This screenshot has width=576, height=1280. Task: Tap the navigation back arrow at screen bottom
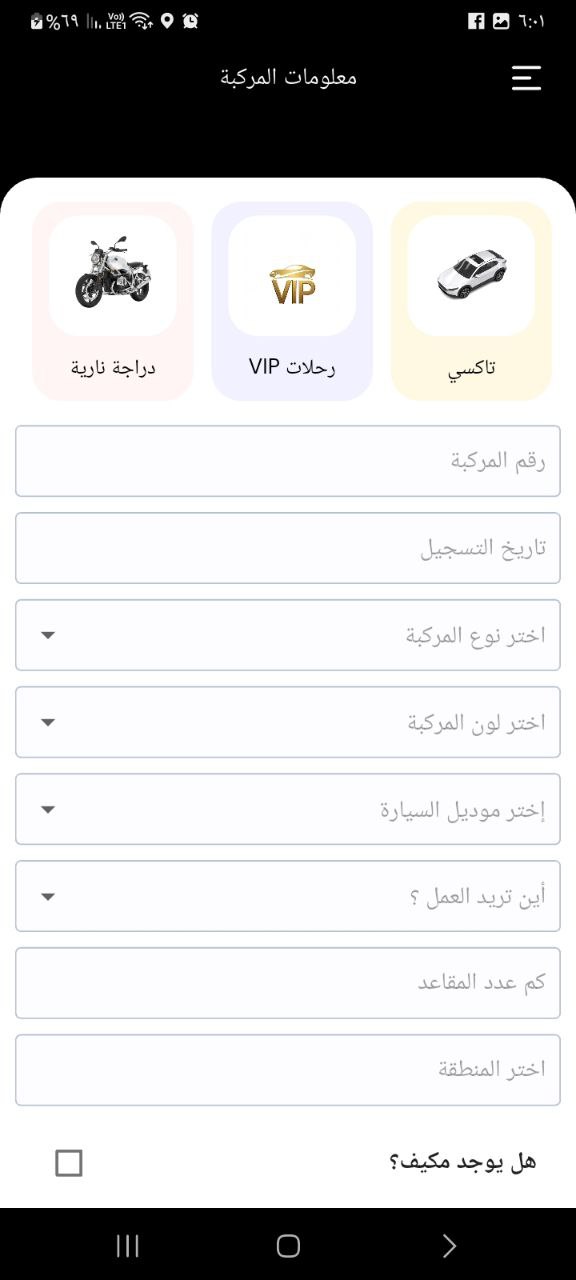click(x=449, y=1246)
